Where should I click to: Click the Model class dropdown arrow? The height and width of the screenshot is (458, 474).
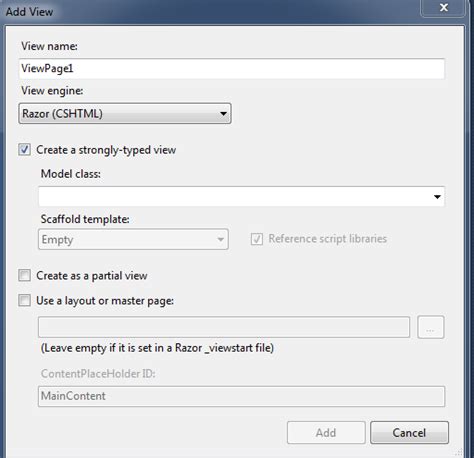(x=437, y=197)
